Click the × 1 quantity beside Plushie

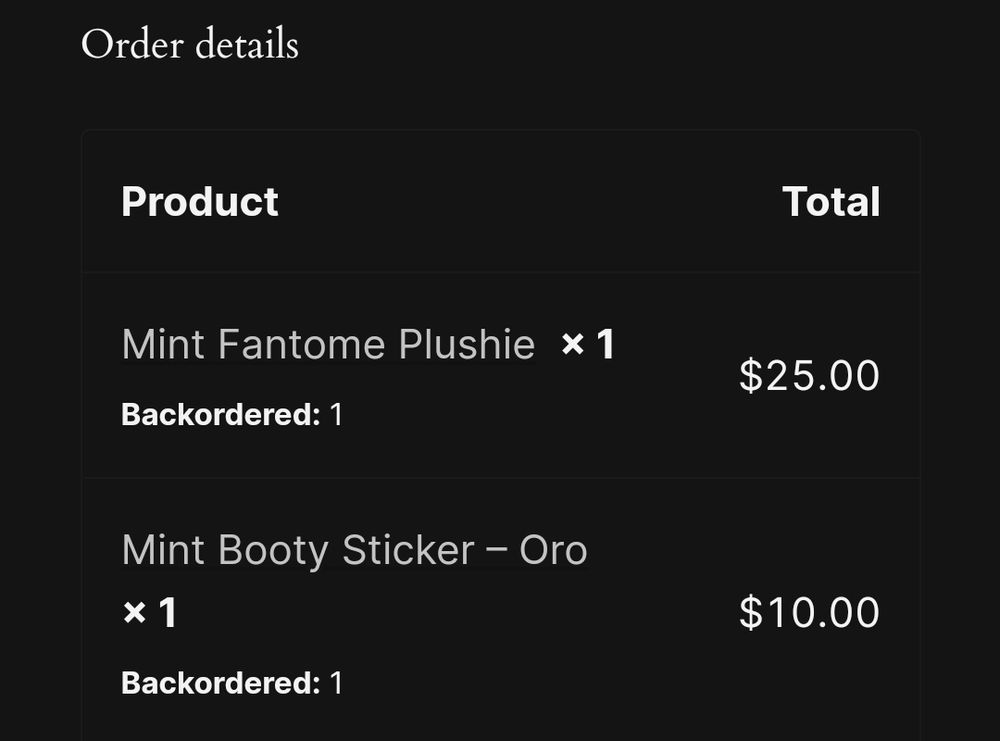click(587, 344)
